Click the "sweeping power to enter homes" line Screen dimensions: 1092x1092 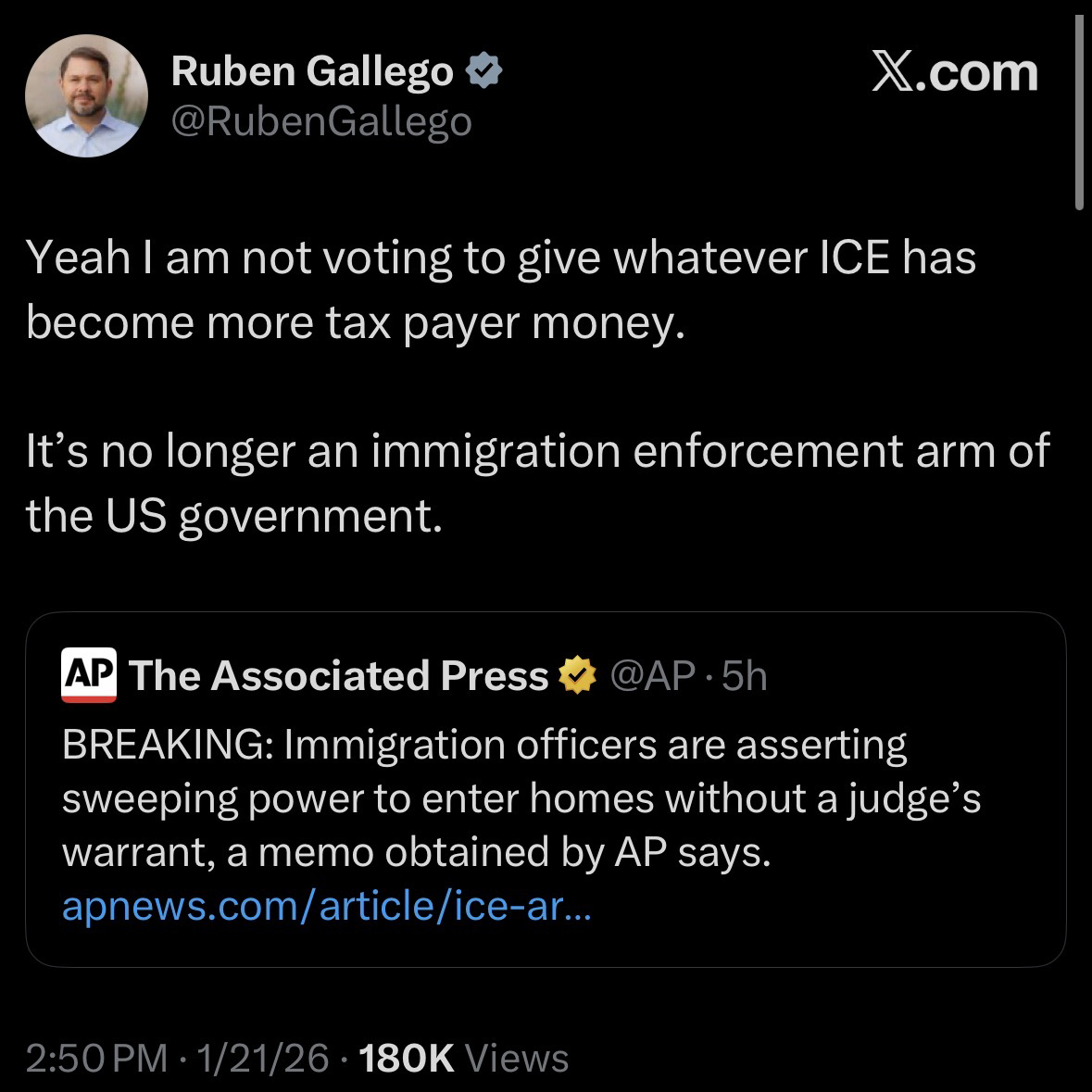pyautogui.click(x=521, y=797)
